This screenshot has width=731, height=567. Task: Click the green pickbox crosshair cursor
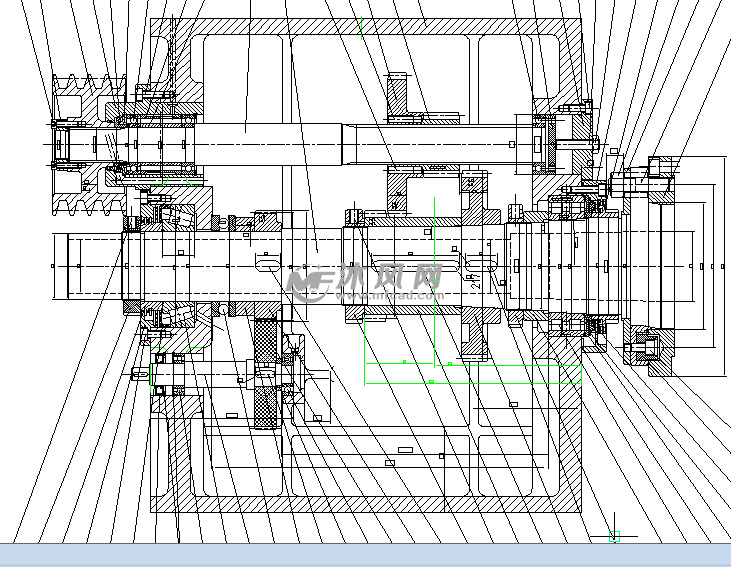[614, 537]
